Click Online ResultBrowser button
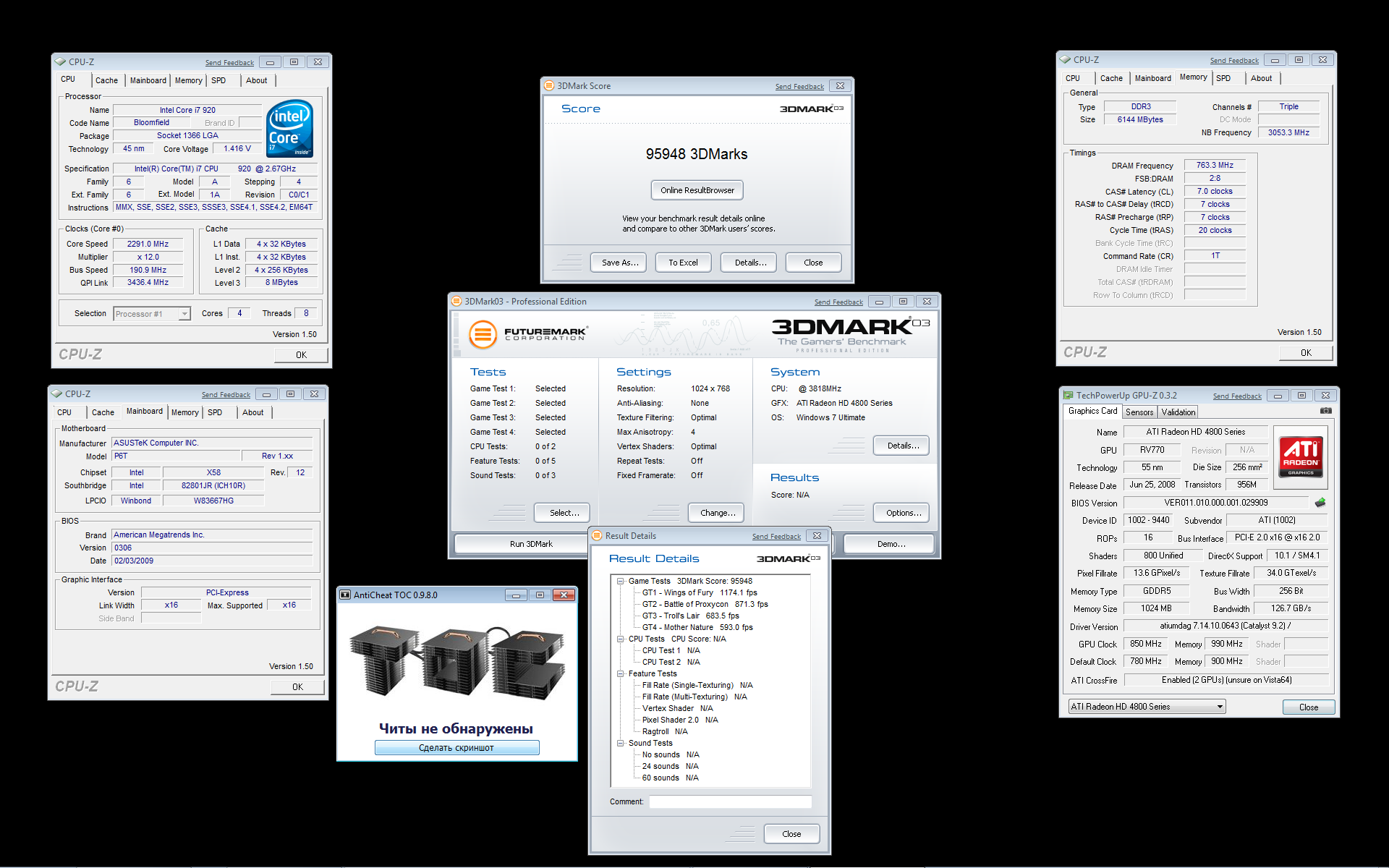 tap(697, 190)
